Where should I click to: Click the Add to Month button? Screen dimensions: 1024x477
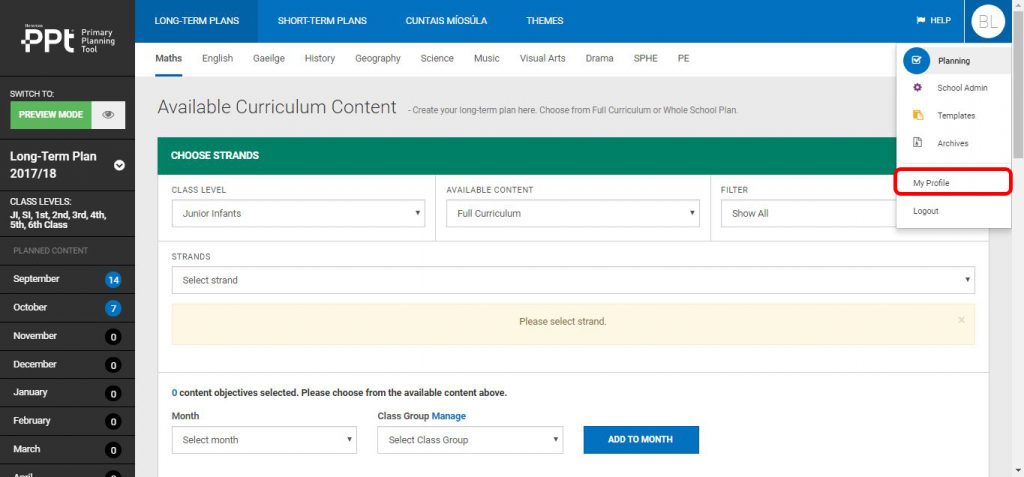point(640,440)
